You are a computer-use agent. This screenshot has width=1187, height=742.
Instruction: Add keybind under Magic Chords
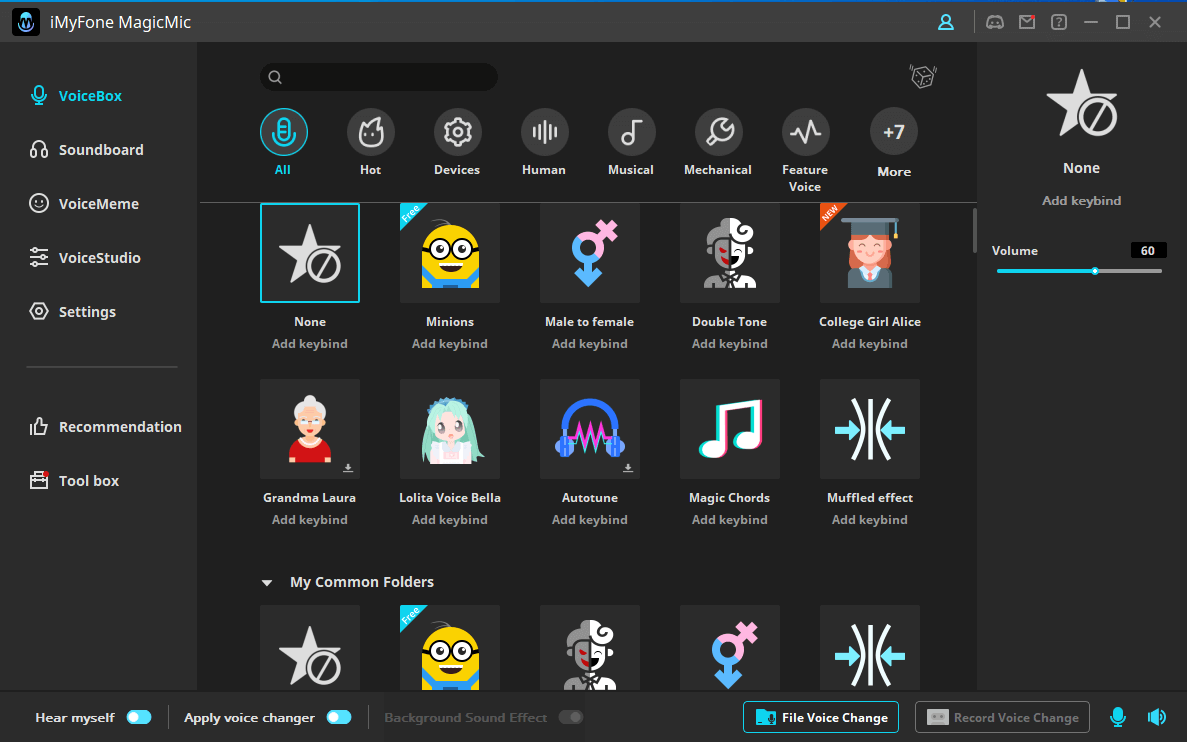click(730, 519)
